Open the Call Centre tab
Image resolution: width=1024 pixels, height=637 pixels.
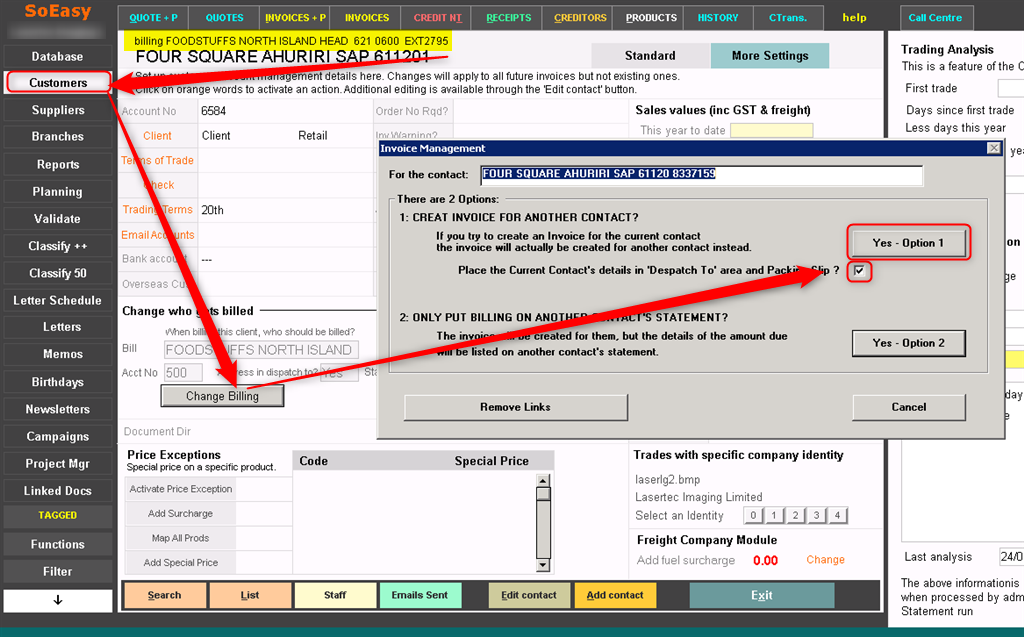pos(935,18)
